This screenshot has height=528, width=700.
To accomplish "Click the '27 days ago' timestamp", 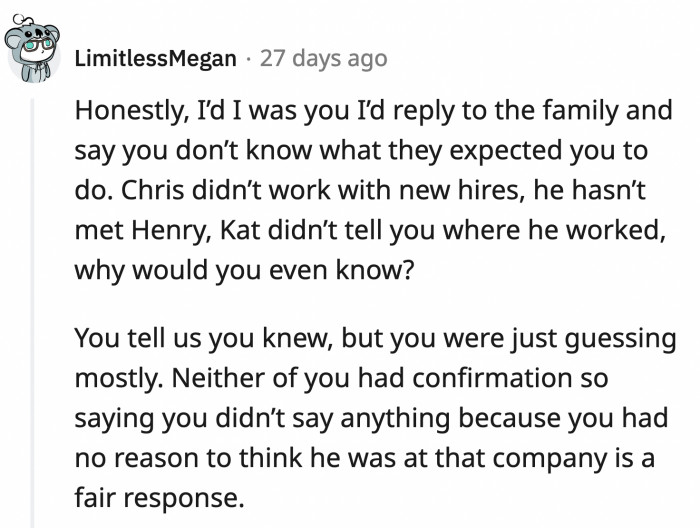I will pos(323,59).
